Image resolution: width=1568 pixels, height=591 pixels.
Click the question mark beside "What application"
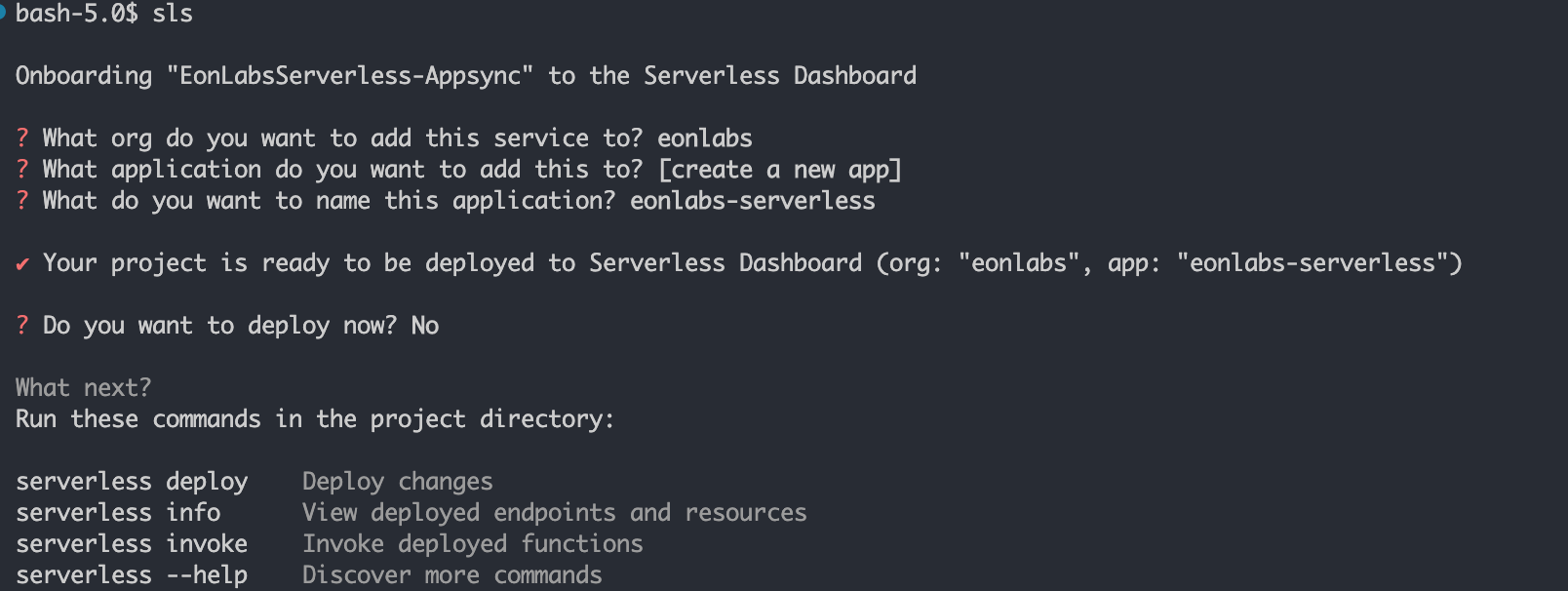(x=22, y=170)
